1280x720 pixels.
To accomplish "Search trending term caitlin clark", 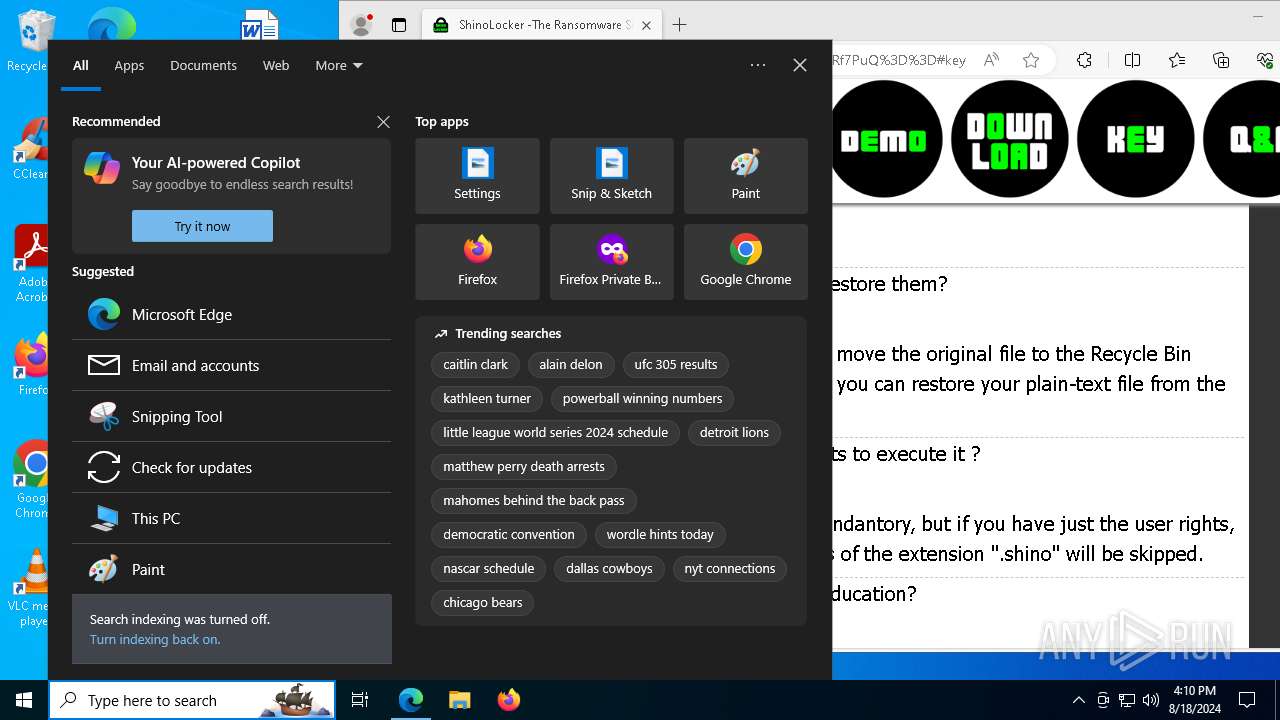I will click(475, 364).
